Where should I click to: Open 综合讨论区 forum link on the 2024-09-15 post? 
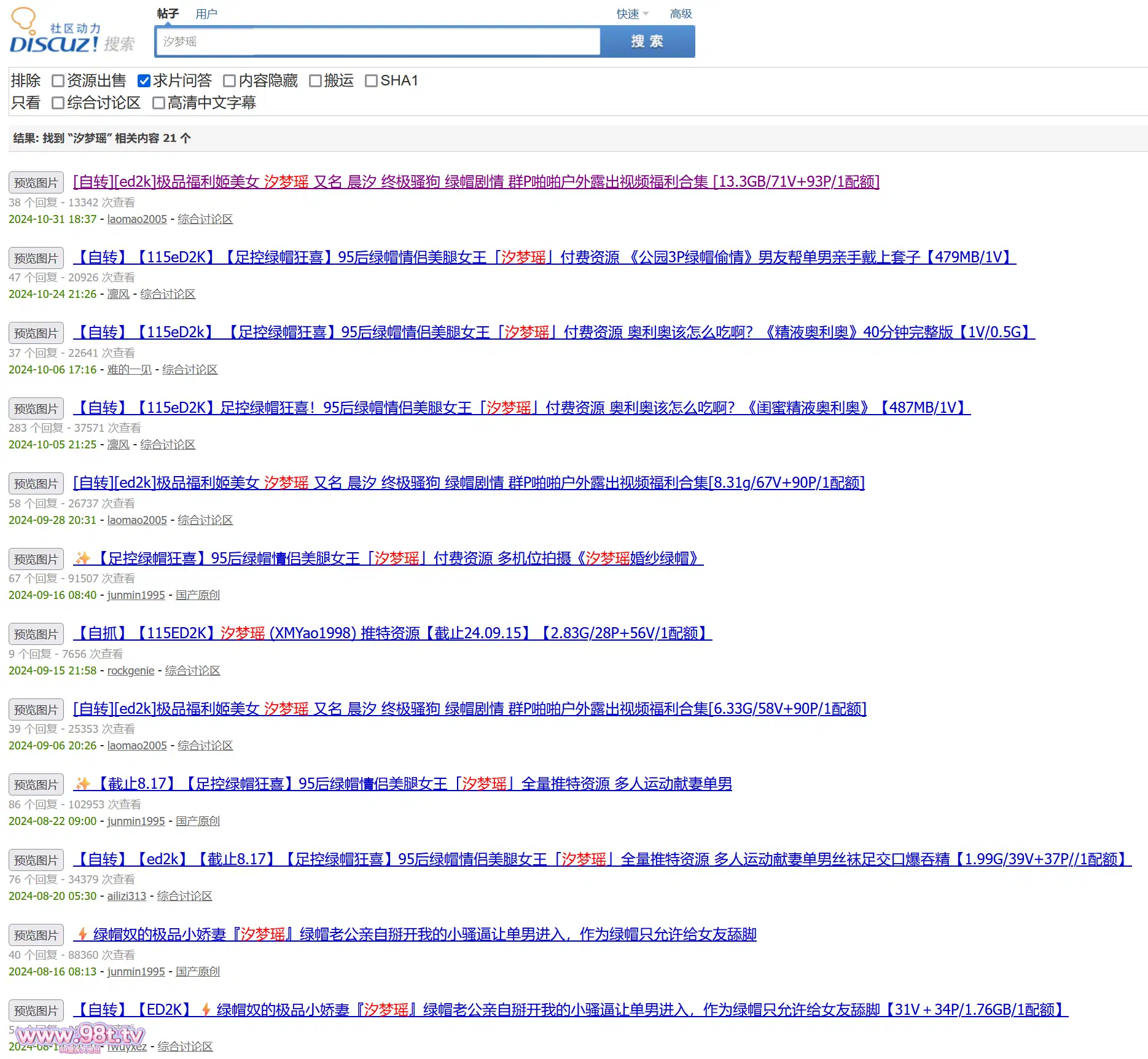(192, 671)
